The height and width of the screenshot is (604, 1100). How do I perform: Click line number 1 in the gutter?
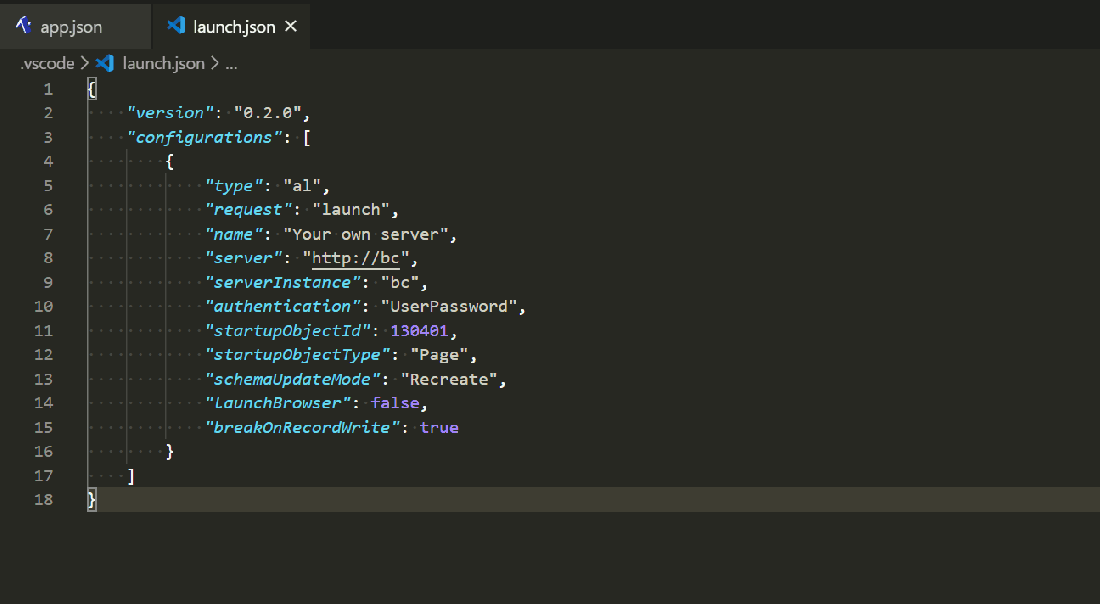(47, 89)
